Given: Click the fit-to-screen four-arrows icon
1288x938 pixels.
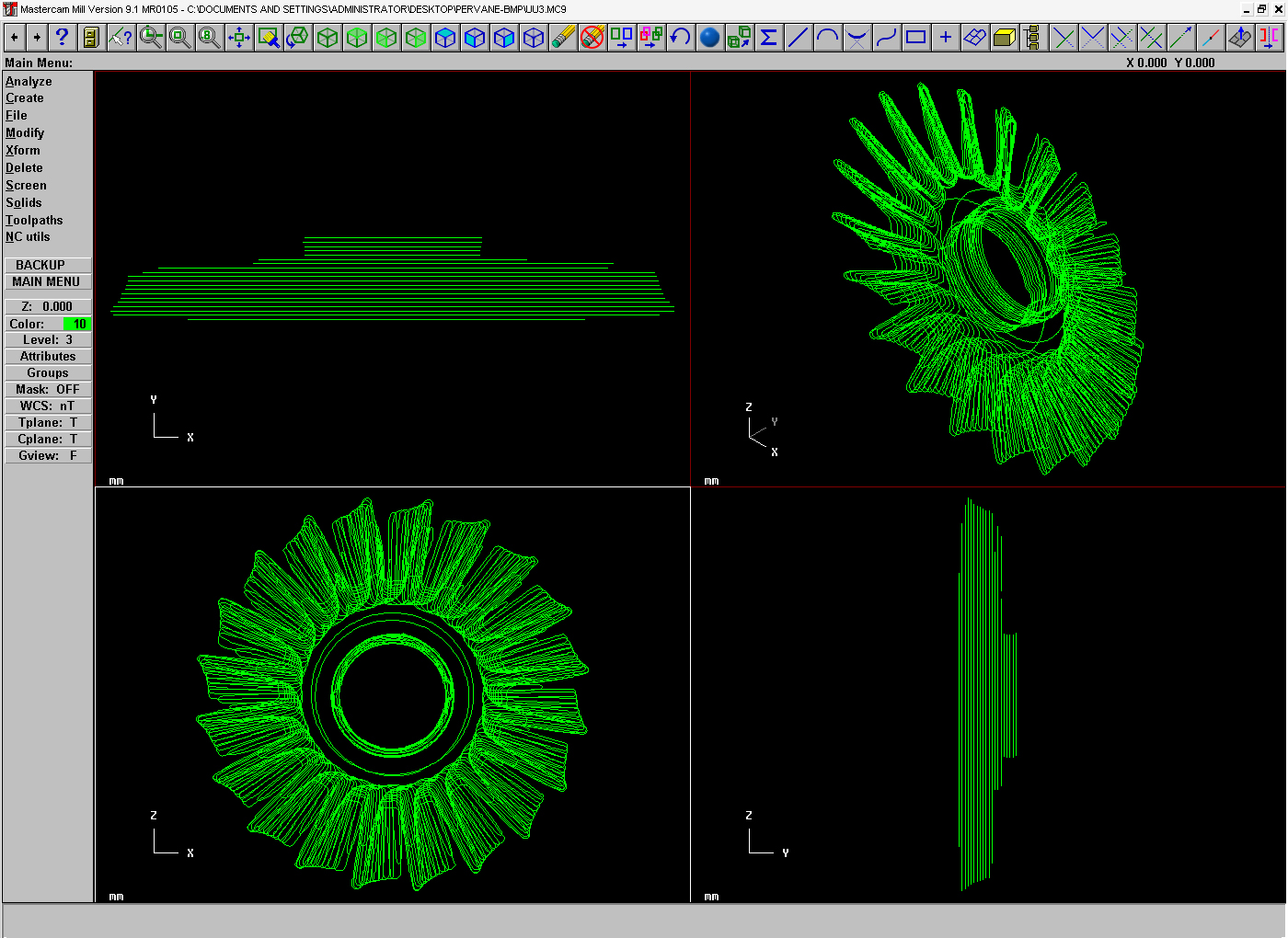Looking at the screenshot, I should [239, 38].
